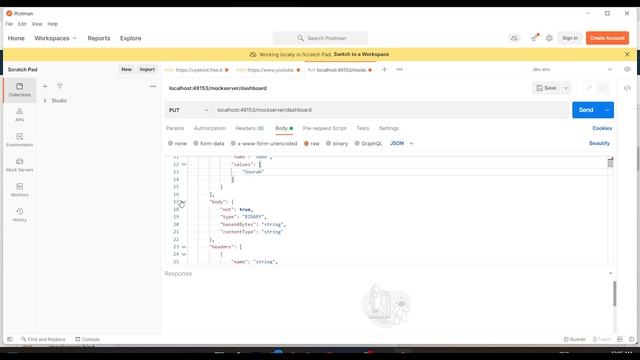Switch to the Params tab

coord(175,128)
